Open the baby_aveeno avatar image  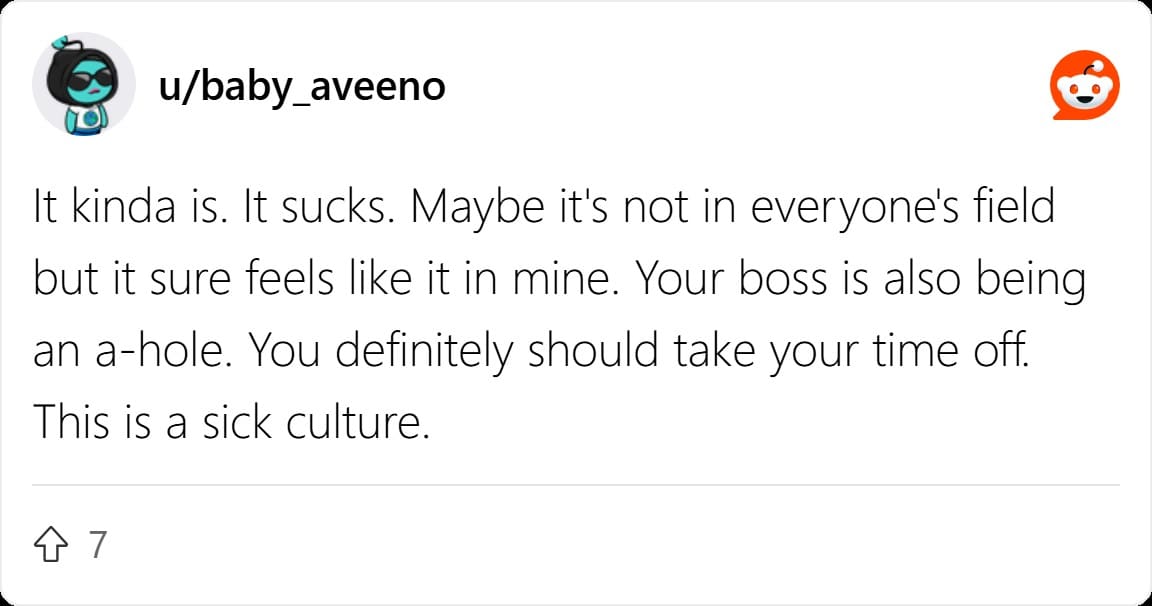[x=84, y=84]
